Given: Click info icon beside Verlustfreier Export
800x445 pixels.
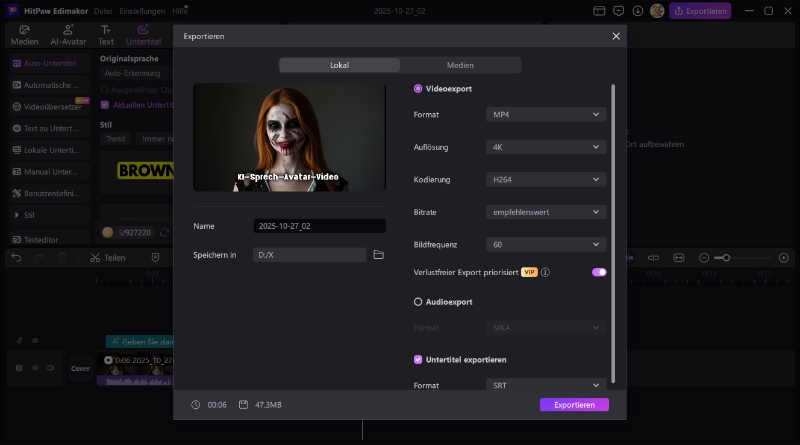Looking at the screenshot, I should (x=545, y=273).
